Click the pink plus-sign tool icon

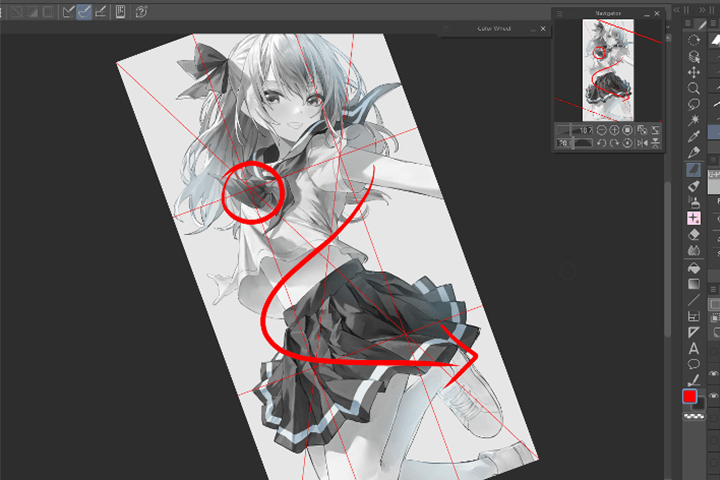694,218
